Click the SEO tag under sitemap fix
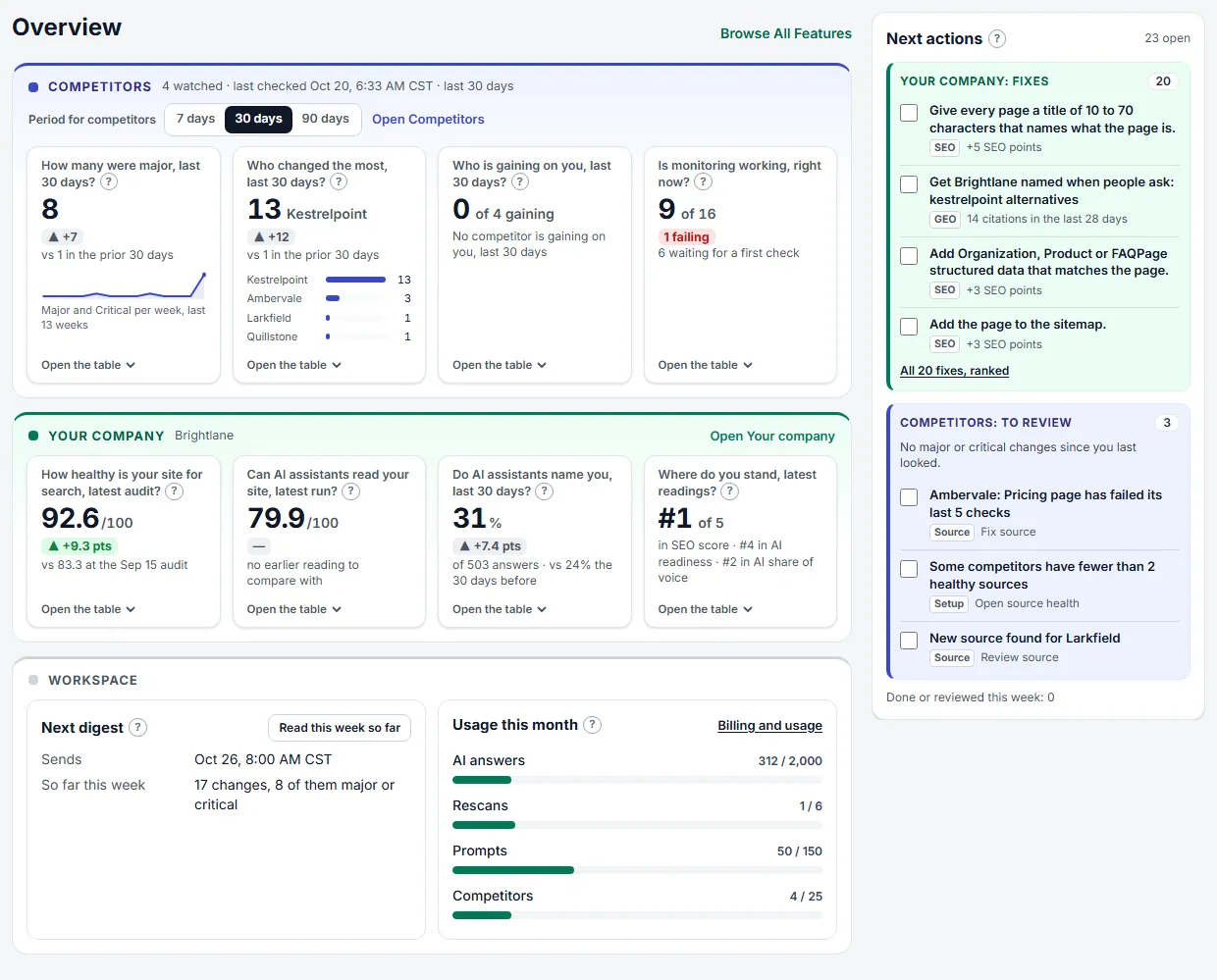Image resolution: width=1217 pixels, height=980 pixels. point(945,344)
